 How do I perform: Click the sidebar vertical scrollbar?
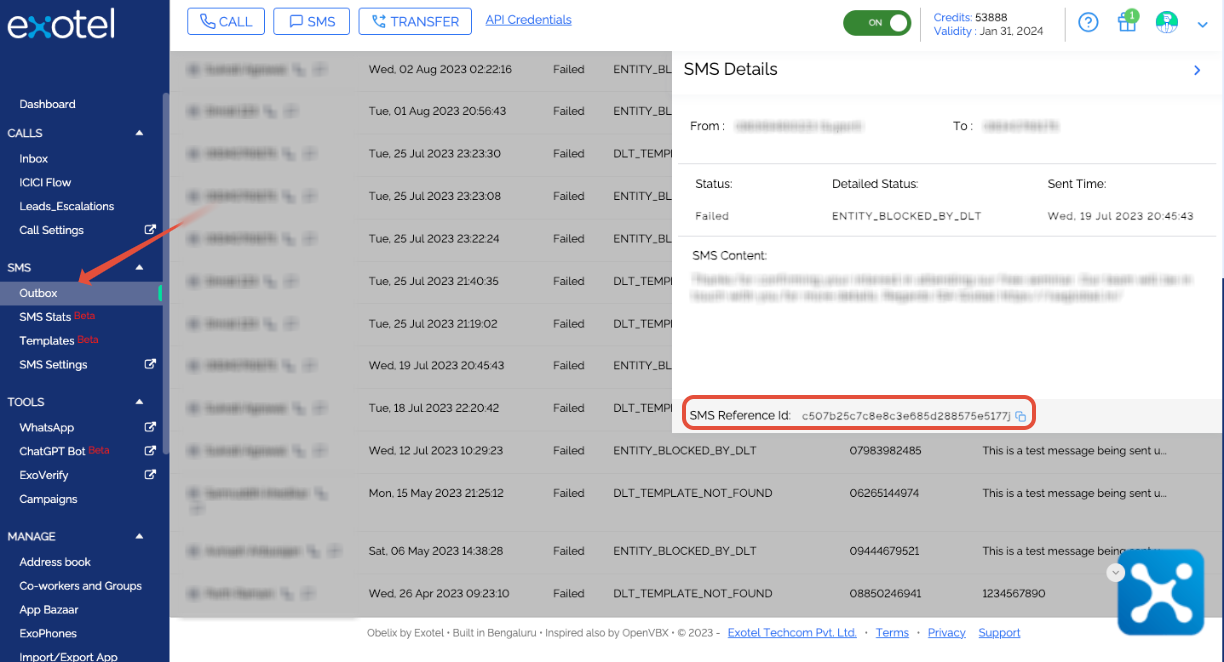tap(166, 275)
